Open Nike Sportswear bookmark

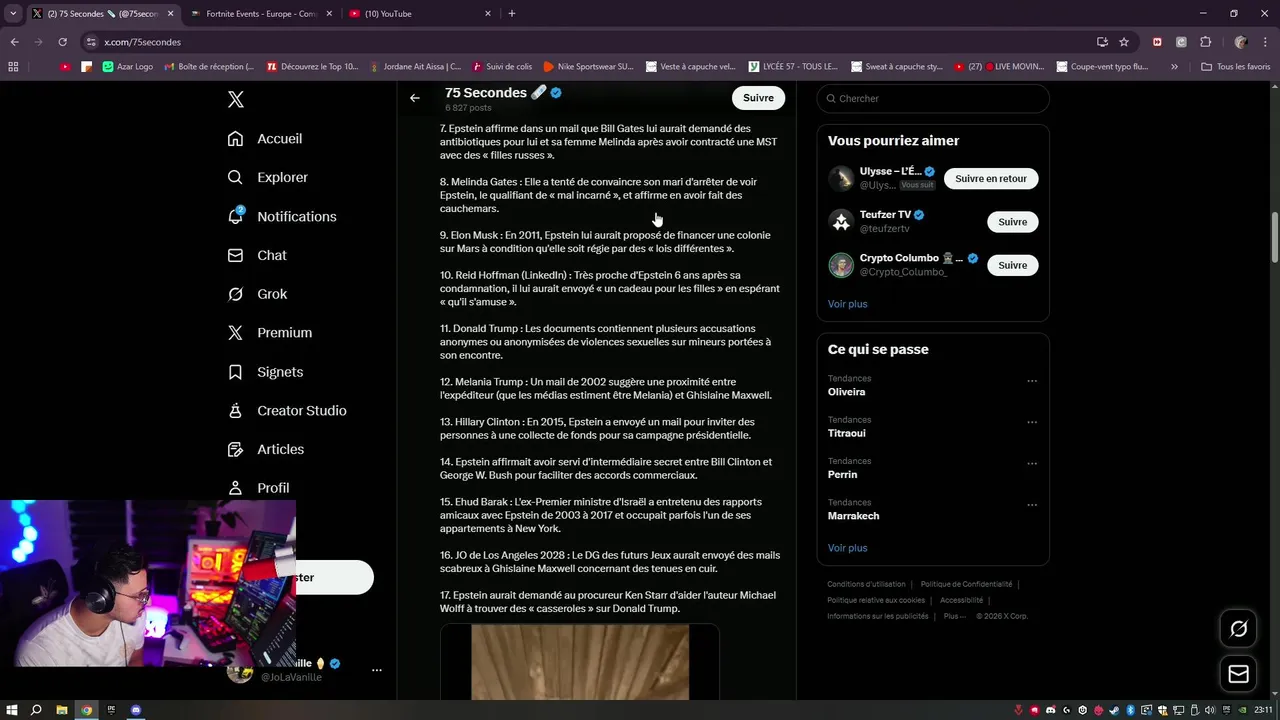pos(588,67)
